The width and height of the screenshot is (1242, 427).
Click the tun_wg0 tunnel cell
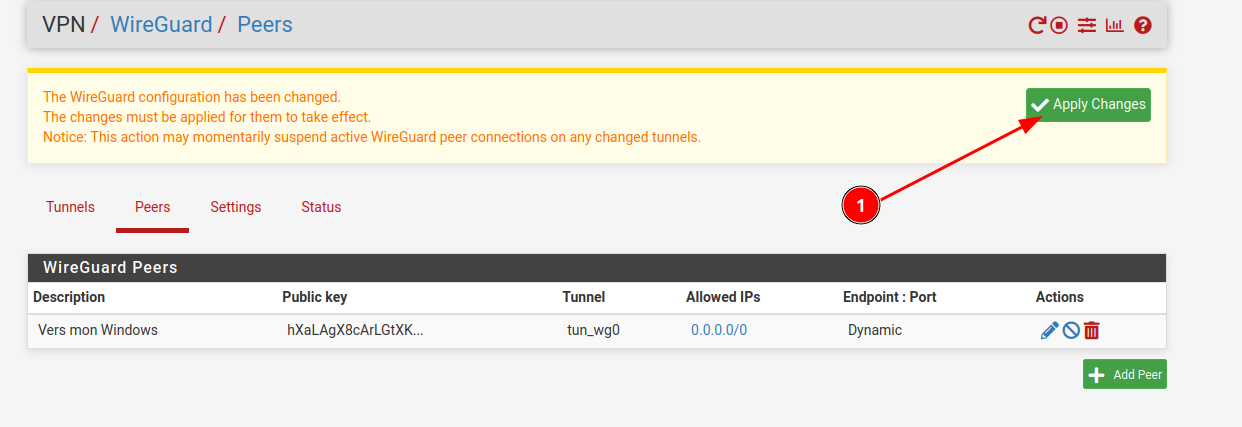pyautogui.click(x=593, y=330)
